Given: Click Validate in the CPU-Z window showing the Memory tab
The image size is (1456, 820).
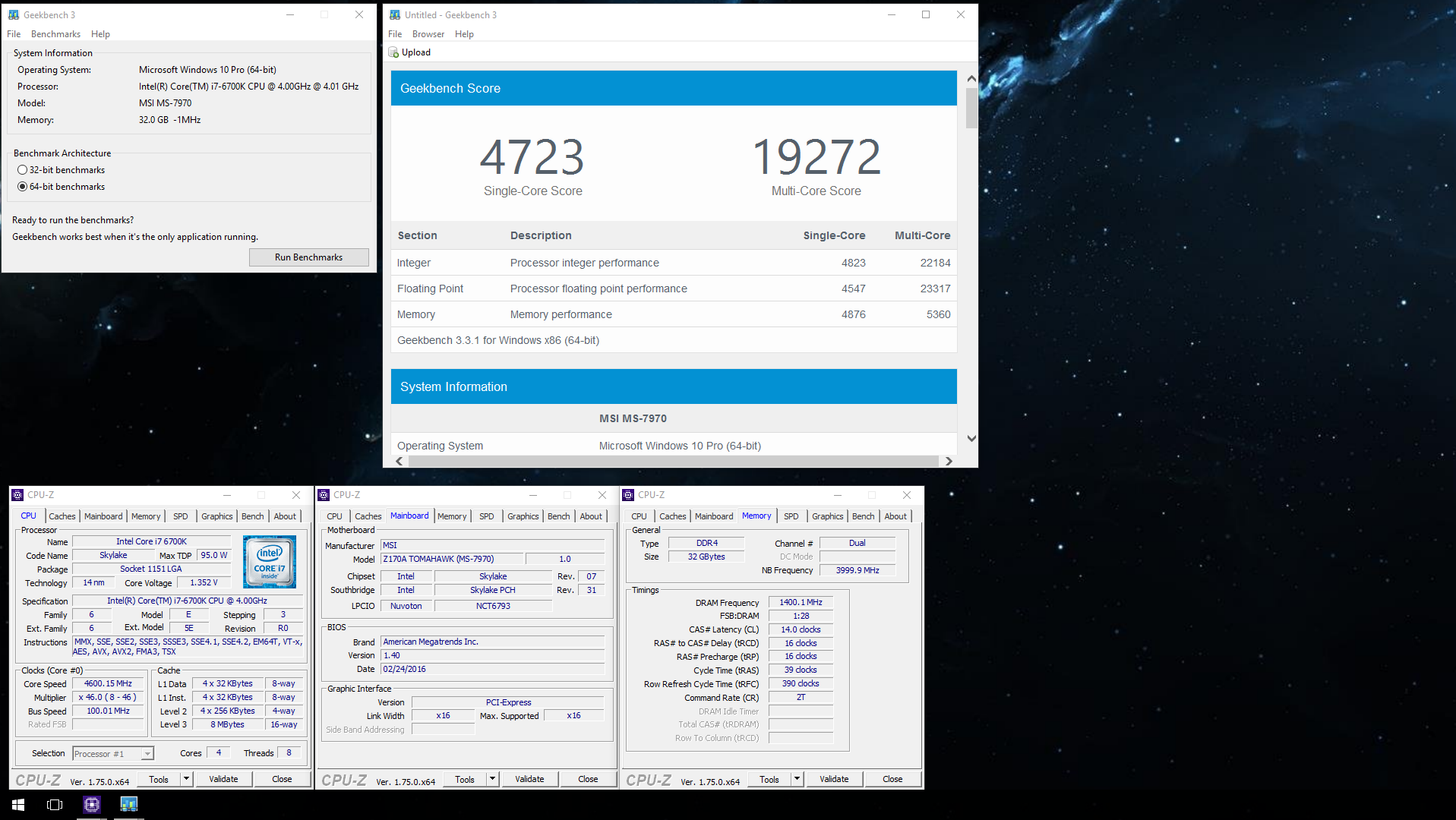Looking at the screenshot, I should tap(834, 779).
